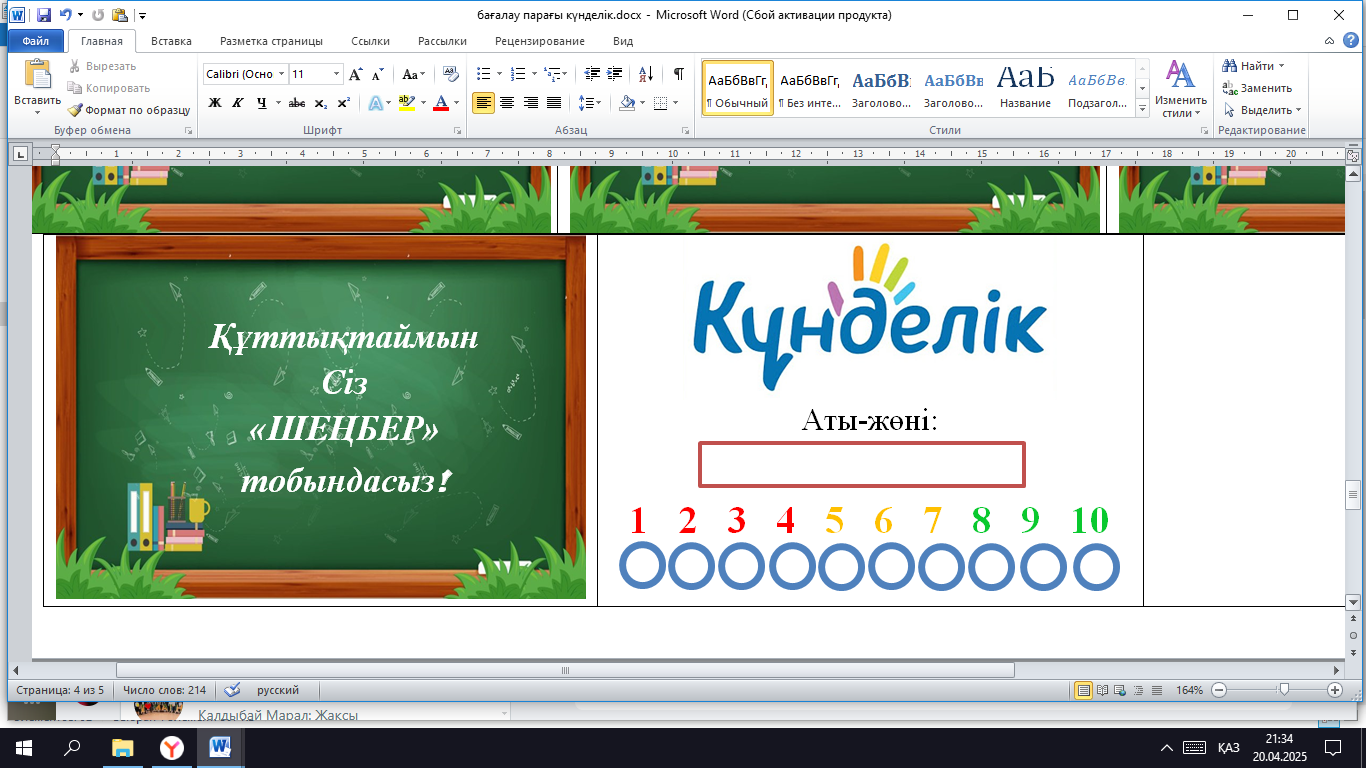The height and width of the screenshot is (768, 1366).
Task: Open the font size dropdown showing 11
Action: (336, 74)
